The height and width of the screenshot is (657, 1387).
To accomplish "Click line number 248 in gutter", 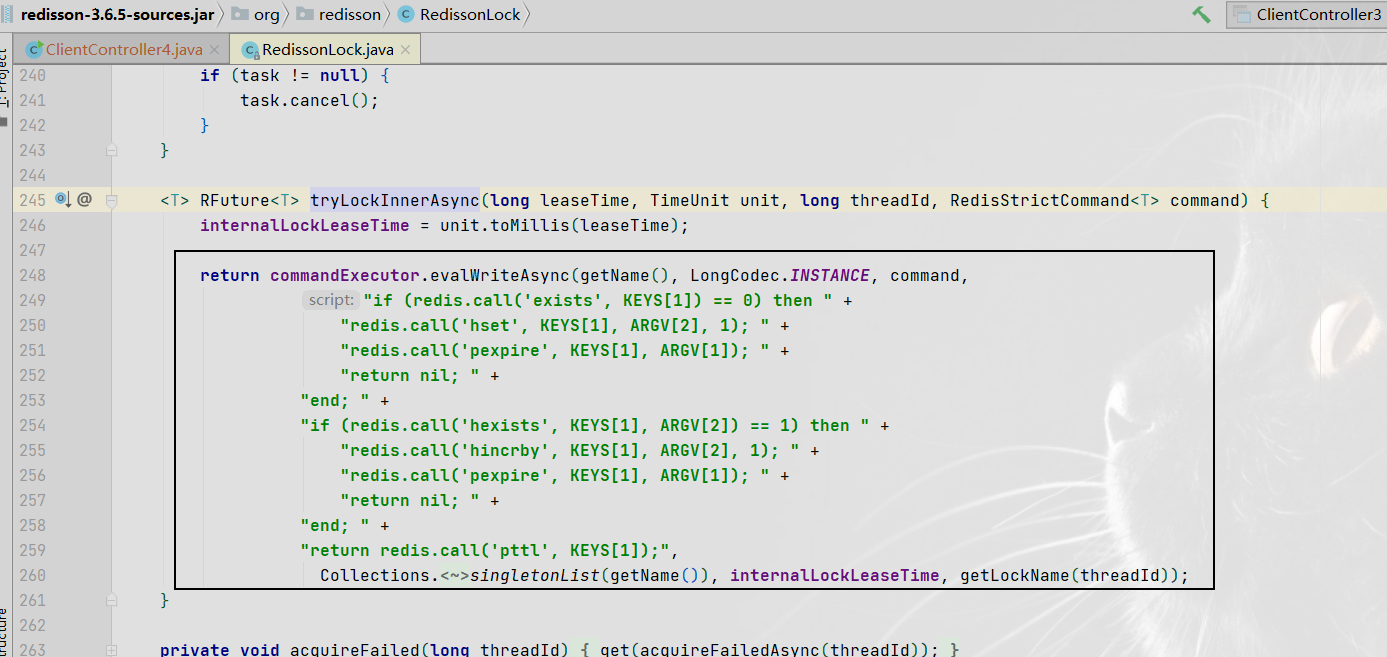I will pyautogui.click(x=32, y=275).
